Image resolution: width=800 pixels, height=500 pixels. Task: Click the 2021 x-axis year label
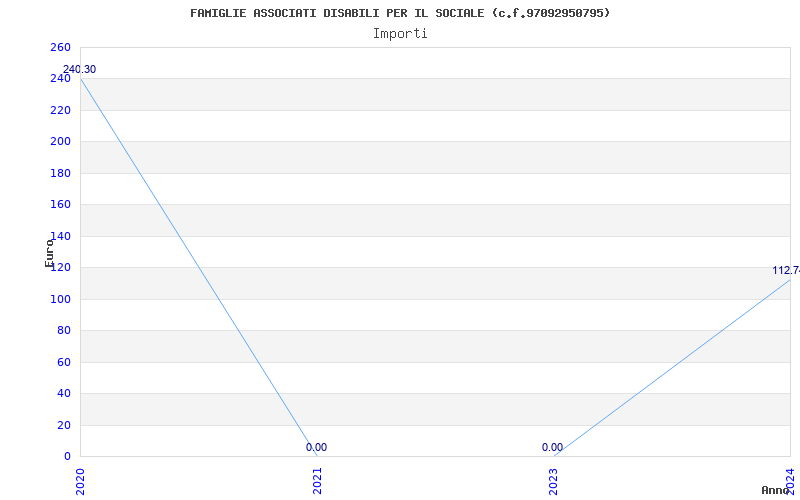[x=317, y=481]
